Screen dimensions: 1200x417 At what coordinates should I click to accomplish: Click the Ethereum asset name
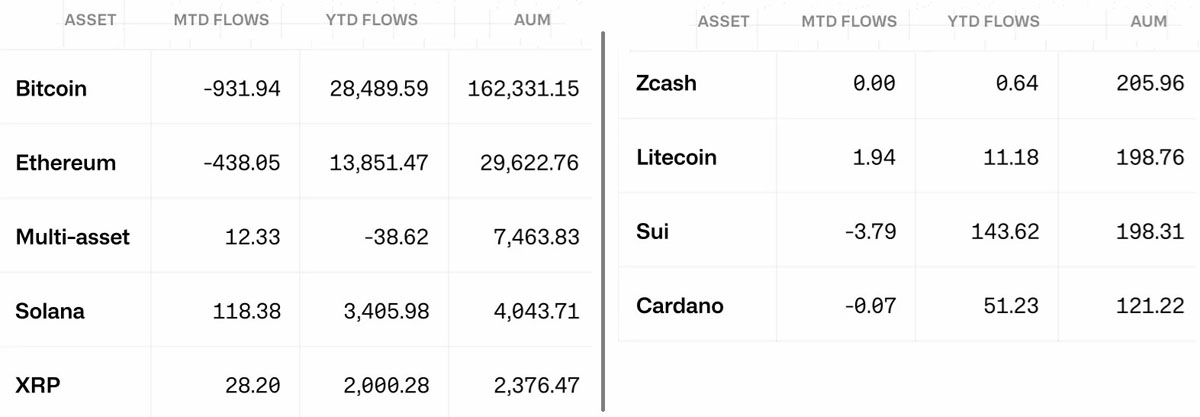66,163
